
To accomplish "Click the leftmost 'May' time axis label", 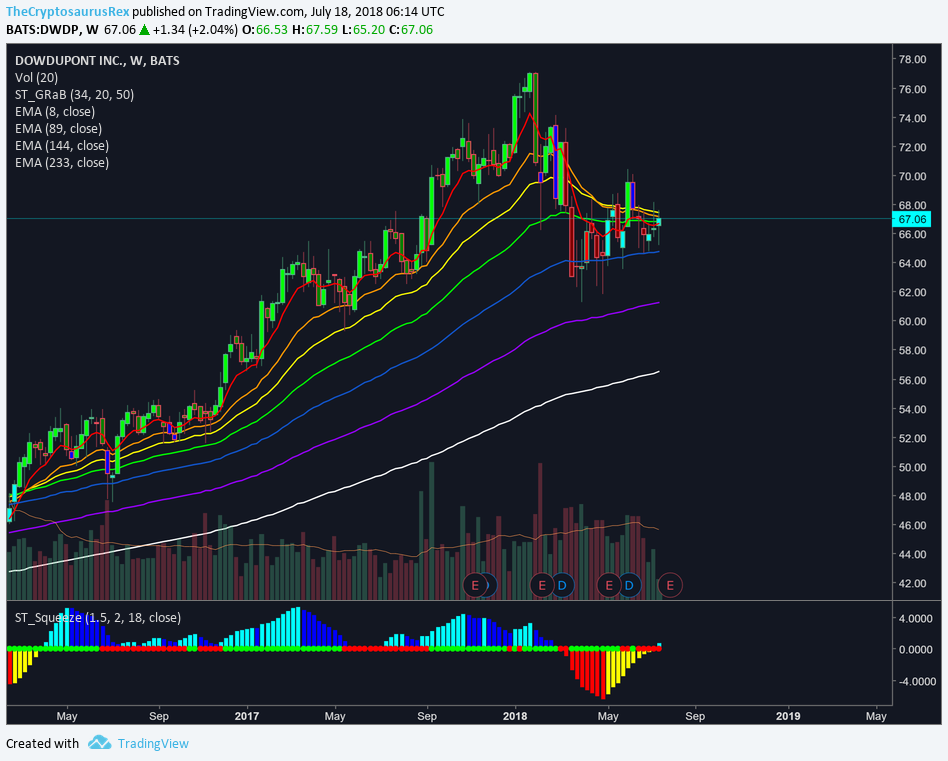I will [x=67, y=716].
